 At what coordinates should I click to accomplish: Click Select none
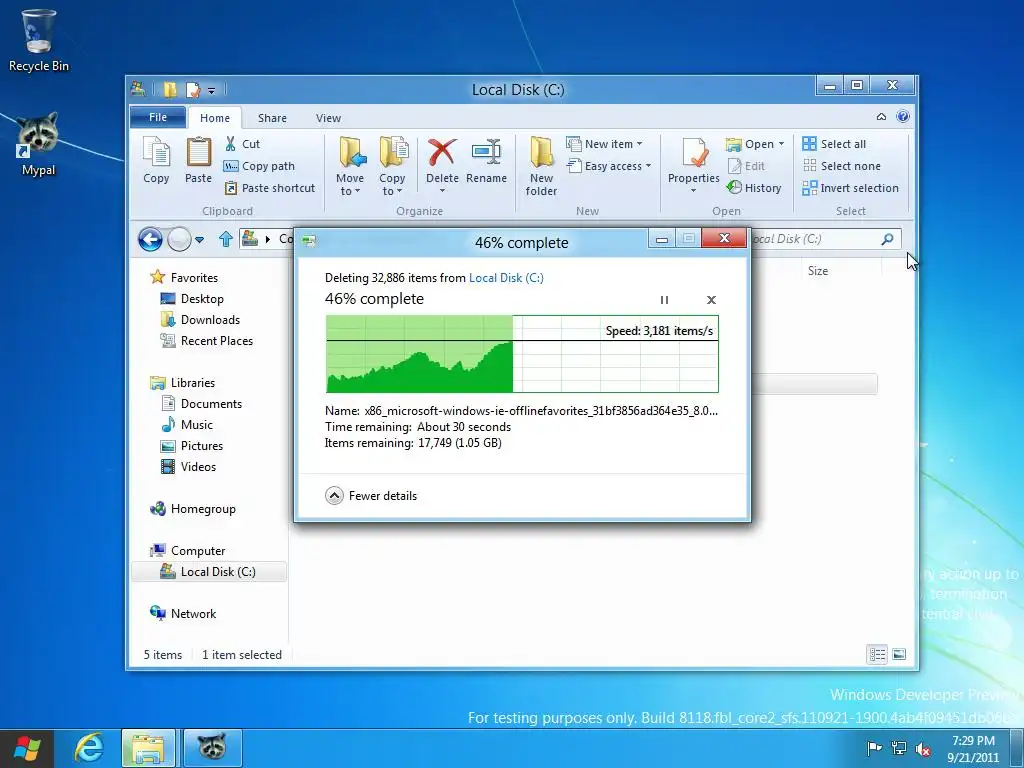[841, 166]
